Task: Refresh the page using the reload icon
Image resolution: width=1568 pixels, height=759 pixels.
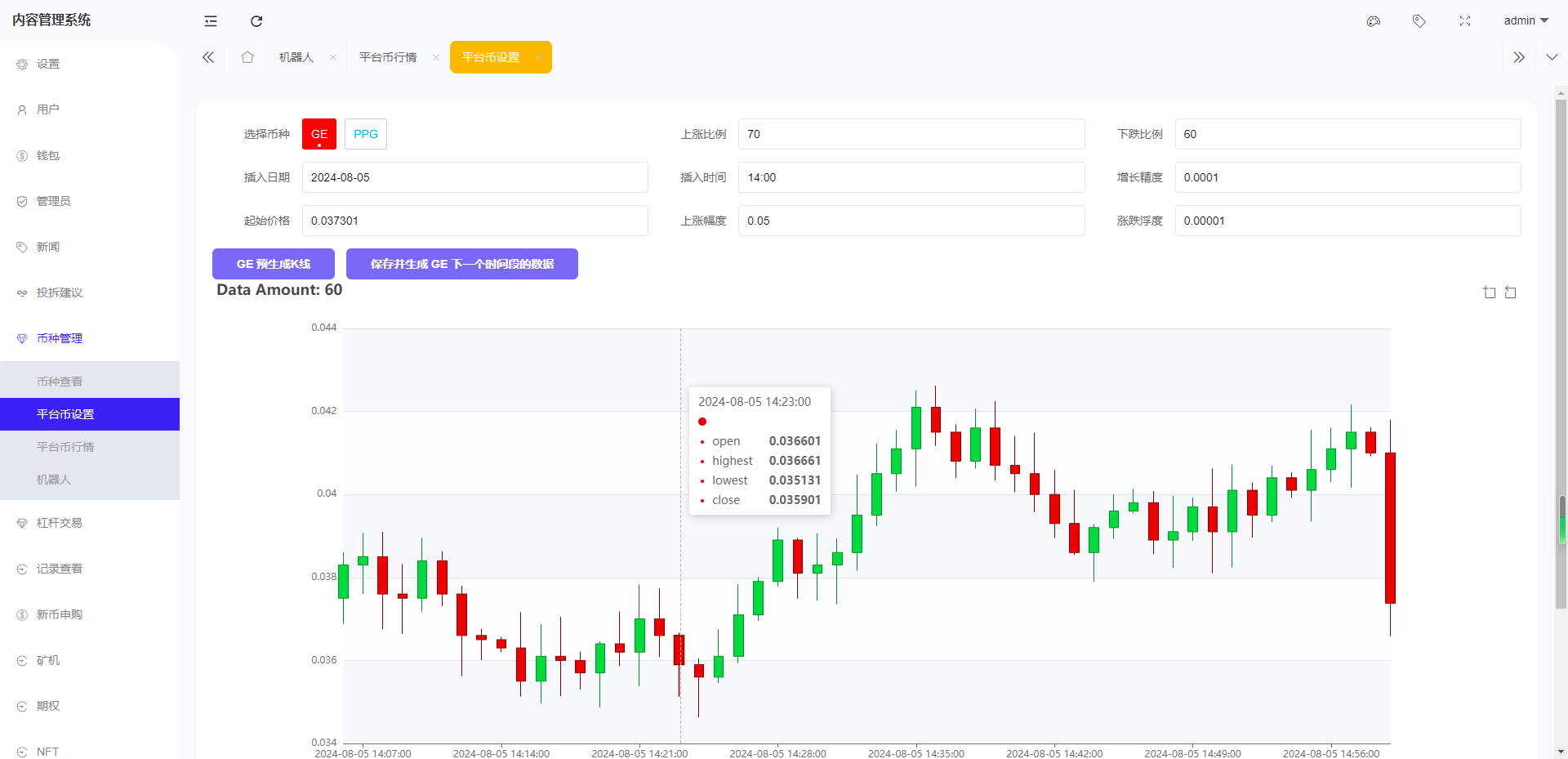Action: pos(256,21)
